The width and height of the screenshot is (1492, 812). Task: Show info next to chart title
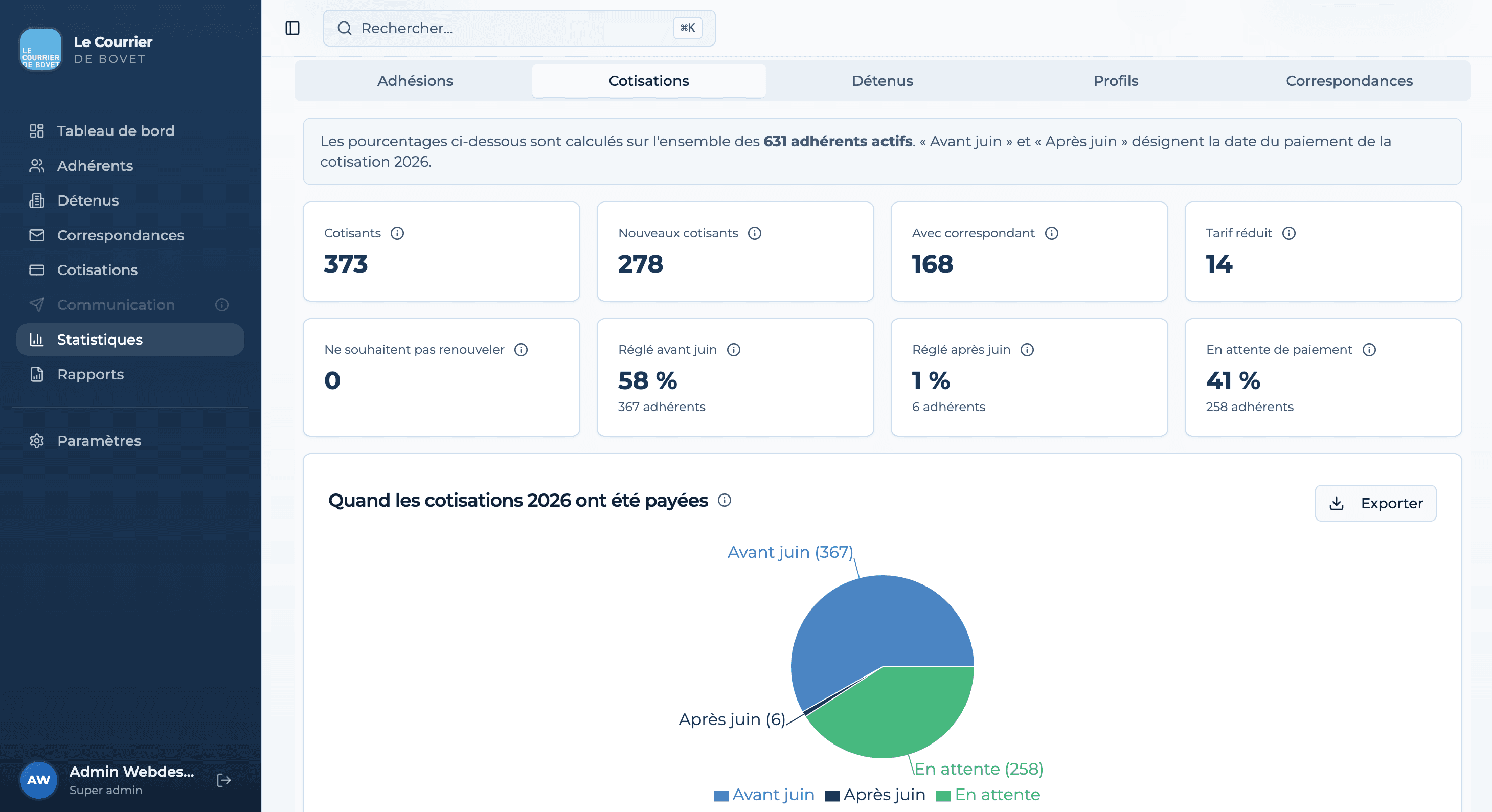(725, 500)
